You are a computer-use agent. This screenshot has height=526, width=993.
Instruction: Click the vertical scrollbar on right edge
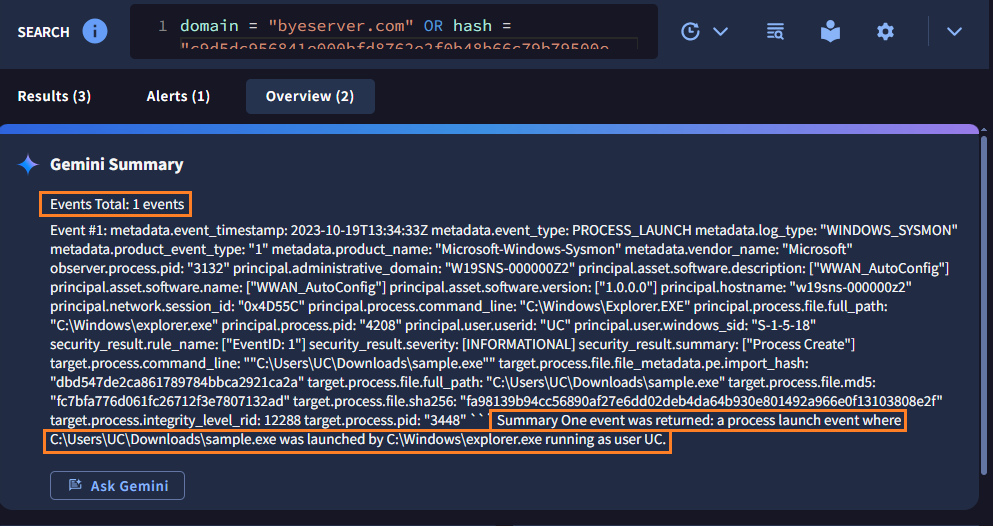pos(984,300)
